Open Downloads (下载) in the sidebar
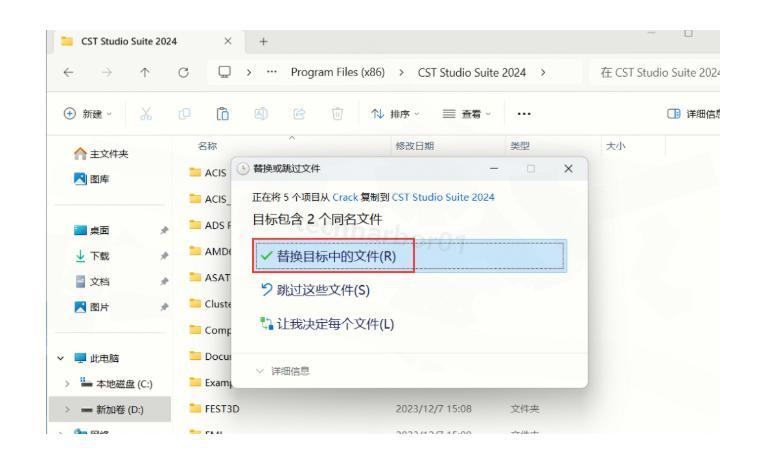The width and height of the screenshot is (765, 465). tap(92, 256)
